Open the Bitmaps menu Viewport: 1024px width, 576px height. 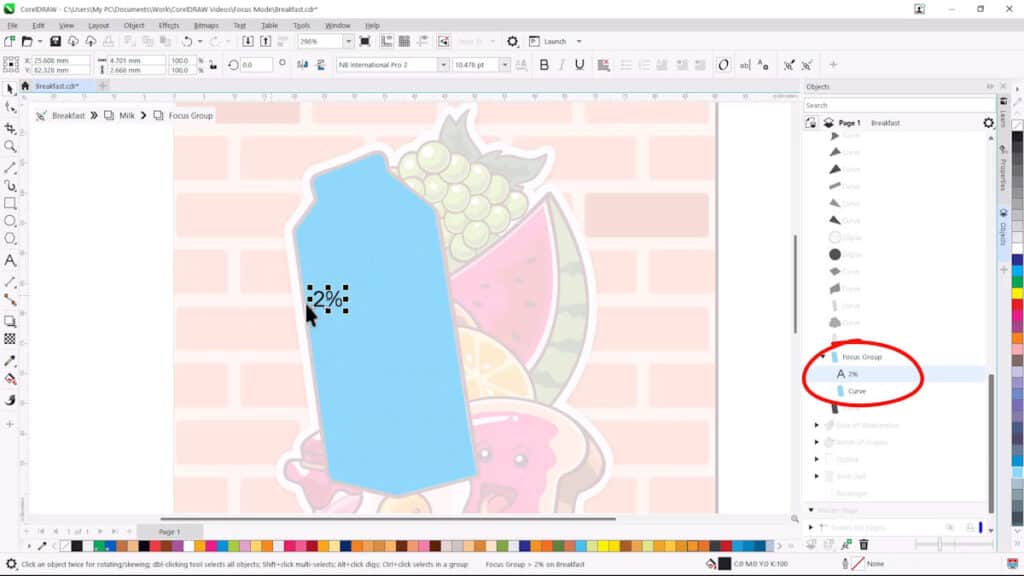[206, 25]
